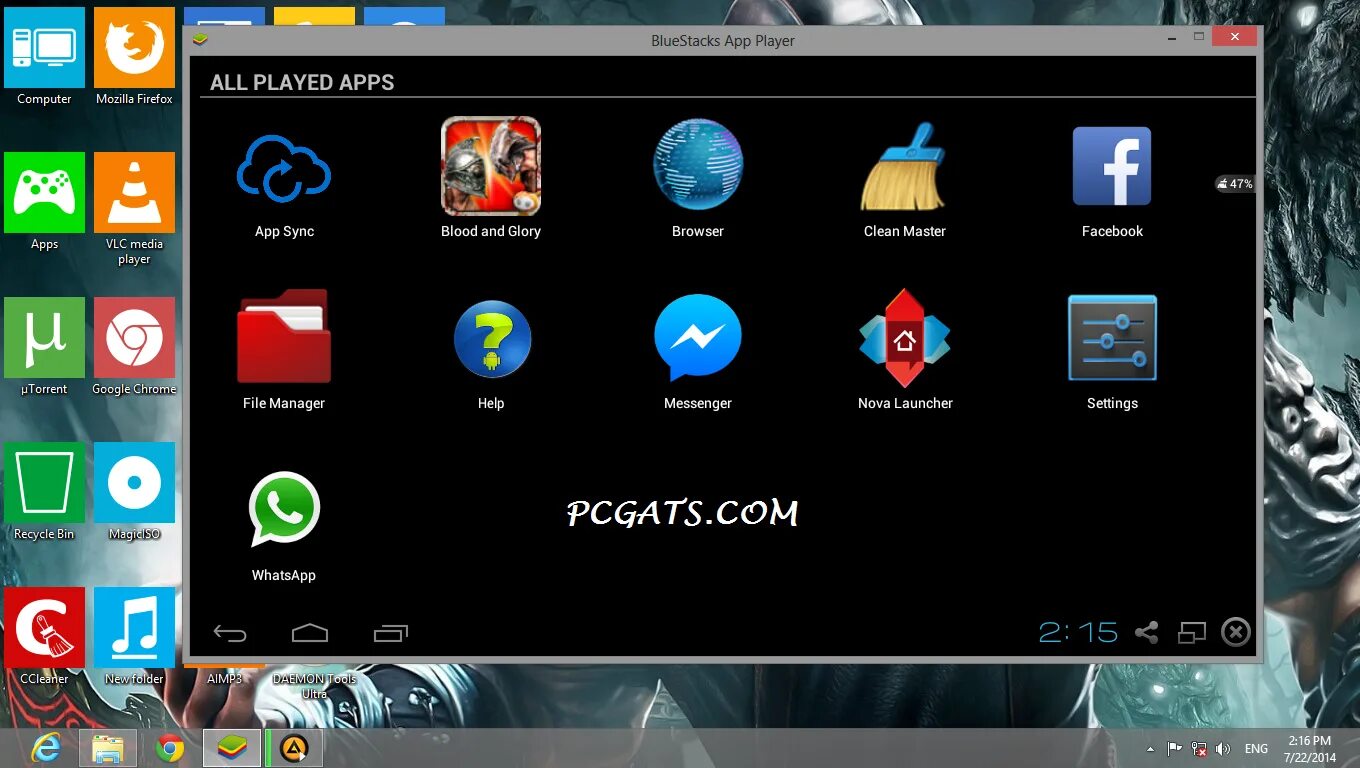Select the Apps desktop shortcut
The width and height of the screenshot is (1360, 768).
coord(44,201)
